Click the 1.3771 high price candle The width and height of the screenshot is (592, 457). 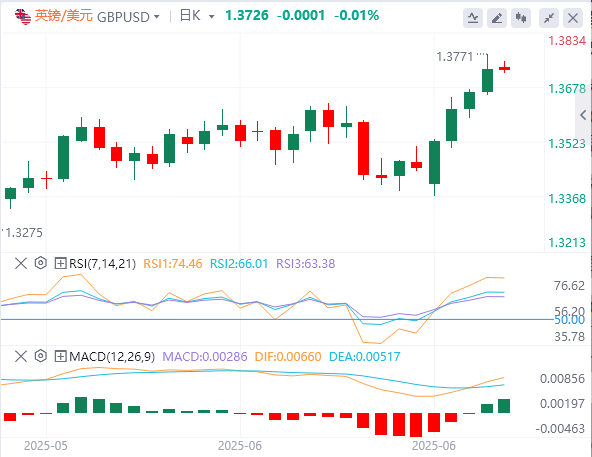click(487, 74)
